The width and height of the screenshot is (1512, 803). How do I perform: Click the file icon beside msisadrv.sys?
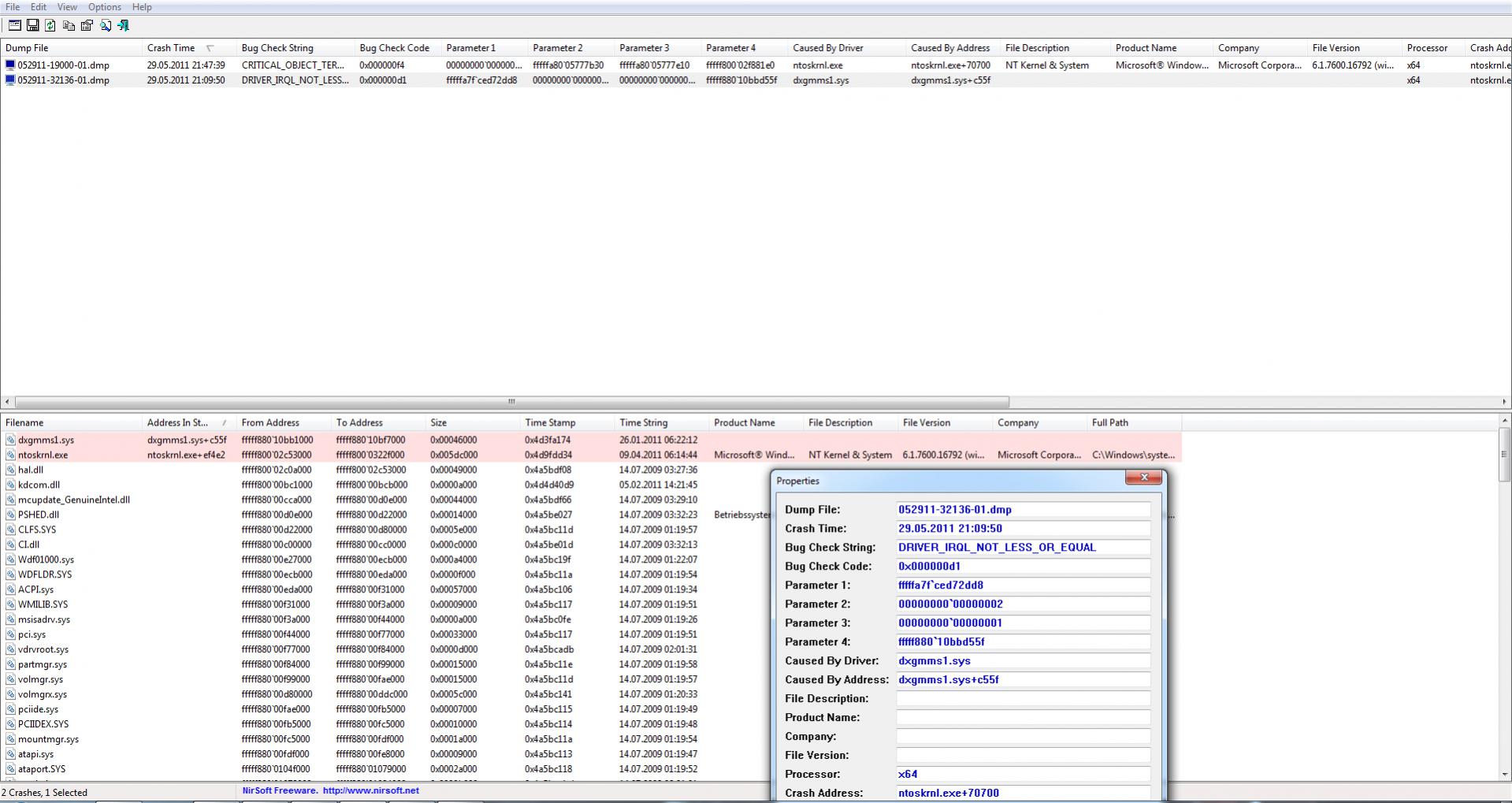[10, 619]
